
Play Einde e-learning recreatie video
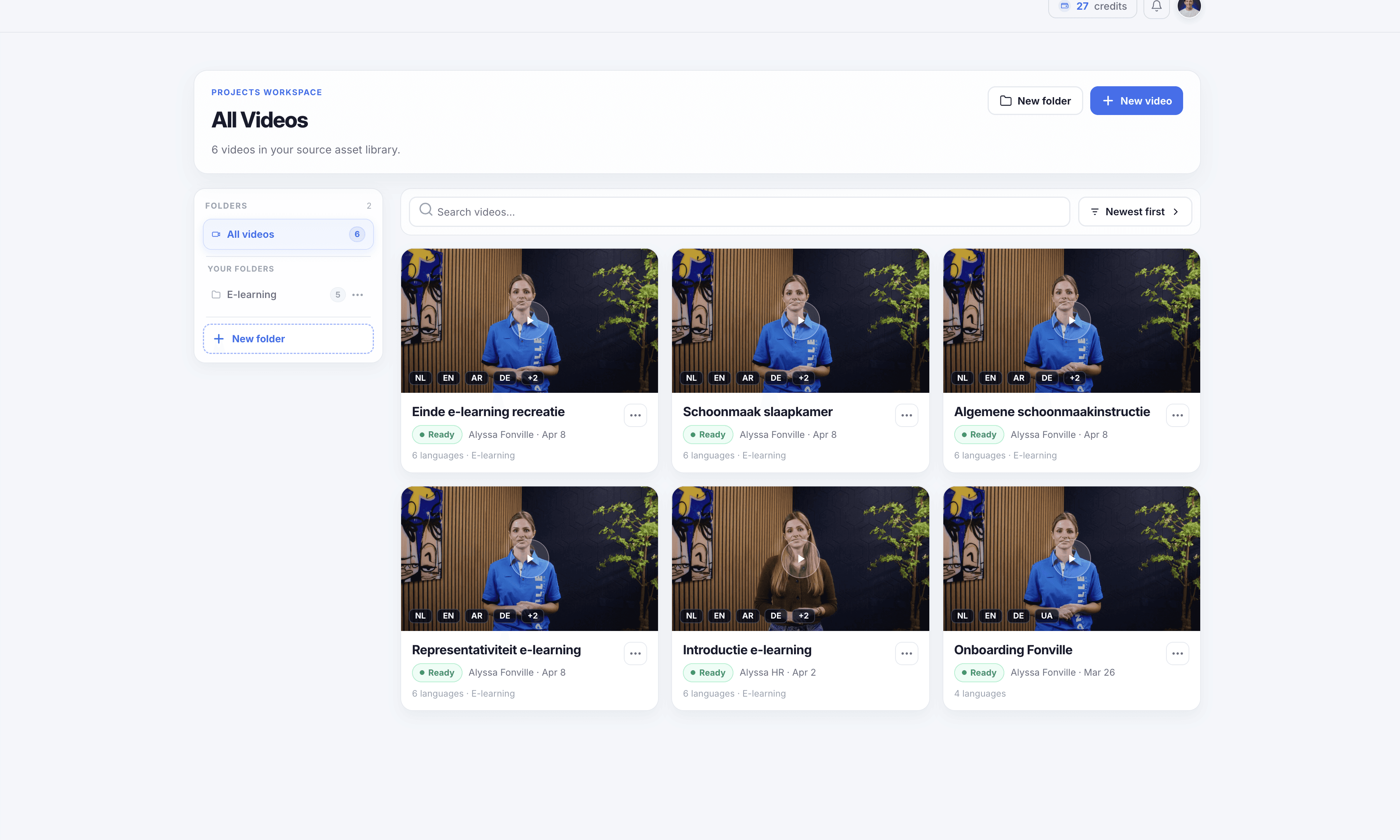click(x=530, y=321)
